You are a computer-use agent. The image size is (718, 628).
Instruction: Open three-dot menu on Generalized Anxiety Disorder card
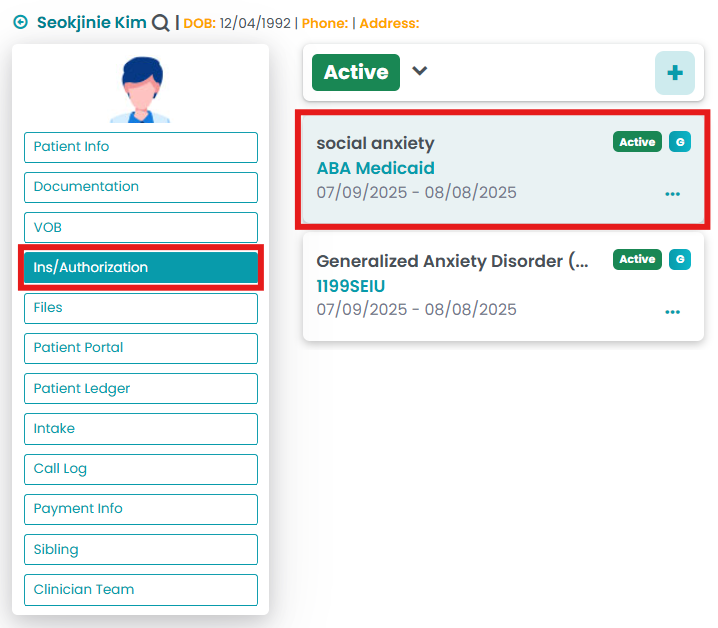click(x=672, y=312)
